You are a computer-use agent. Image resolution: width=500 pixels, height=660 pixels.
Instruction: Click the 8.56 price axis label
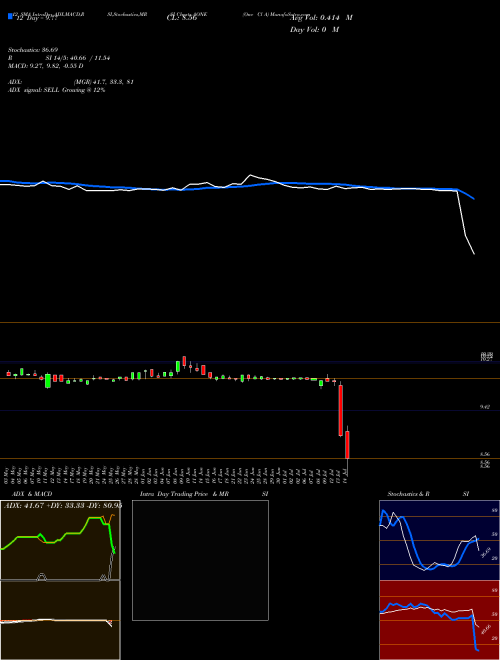point(485,455)
